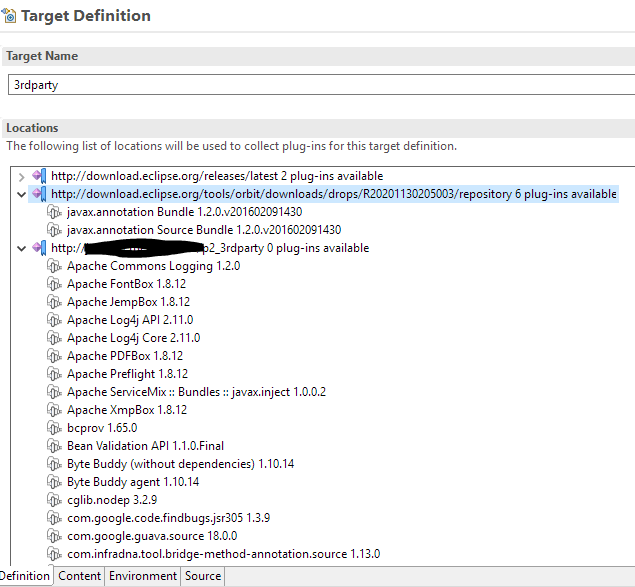Click plug-in icon of Apache PDFBox
The height and width of the screenshot is (587, 635).
pyautogui.click(x=54, y=356)
